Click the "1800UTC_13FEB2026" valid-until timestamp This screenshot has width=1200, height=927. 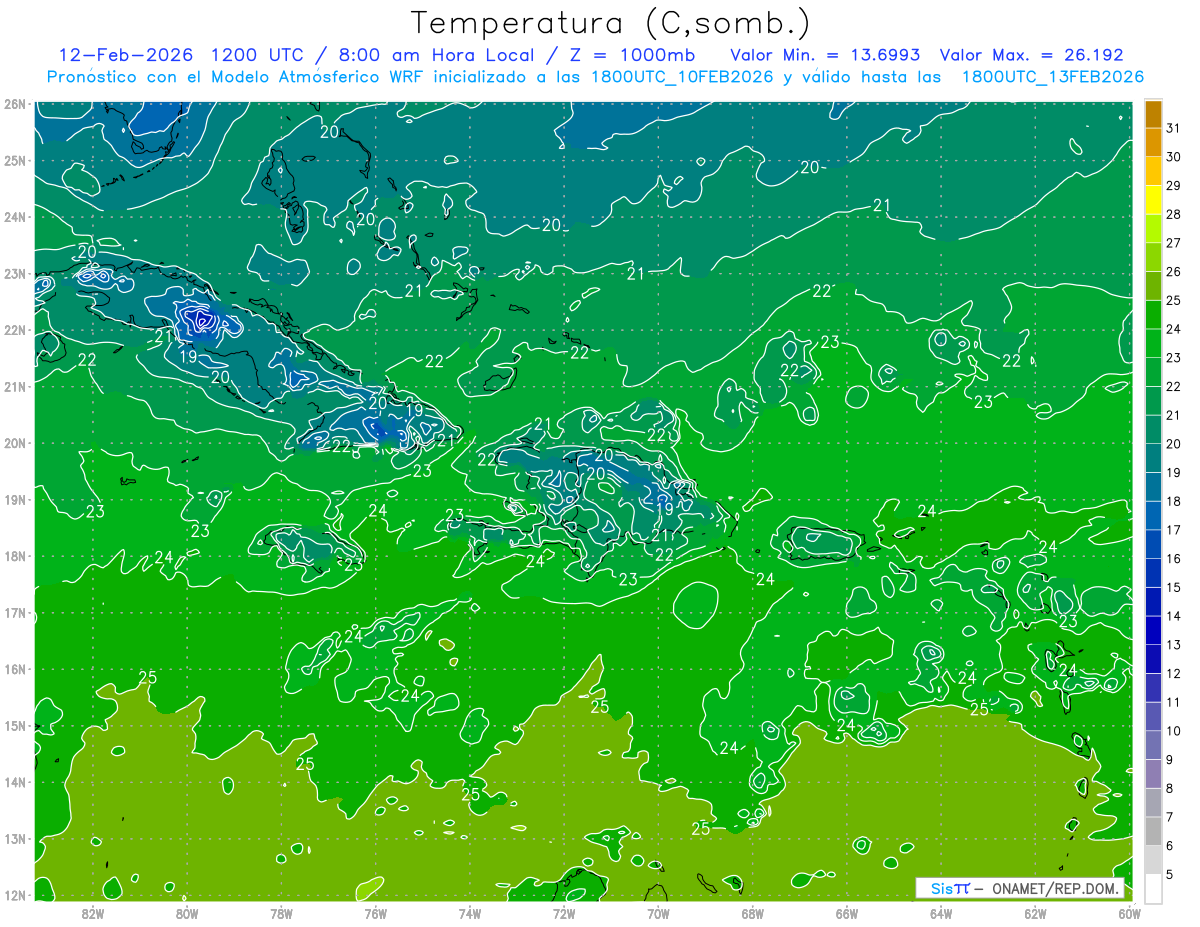[1053, 77]
